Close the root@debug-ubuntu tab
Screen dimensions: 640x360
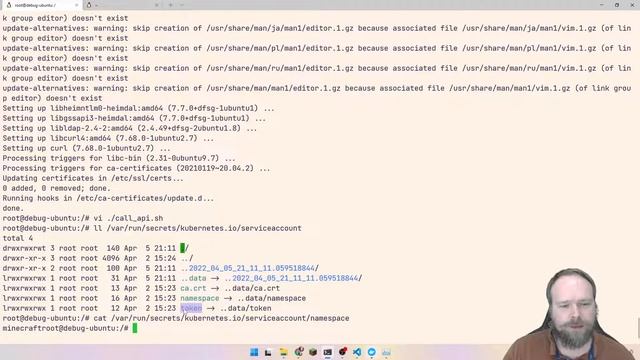[x=76, y=5]
